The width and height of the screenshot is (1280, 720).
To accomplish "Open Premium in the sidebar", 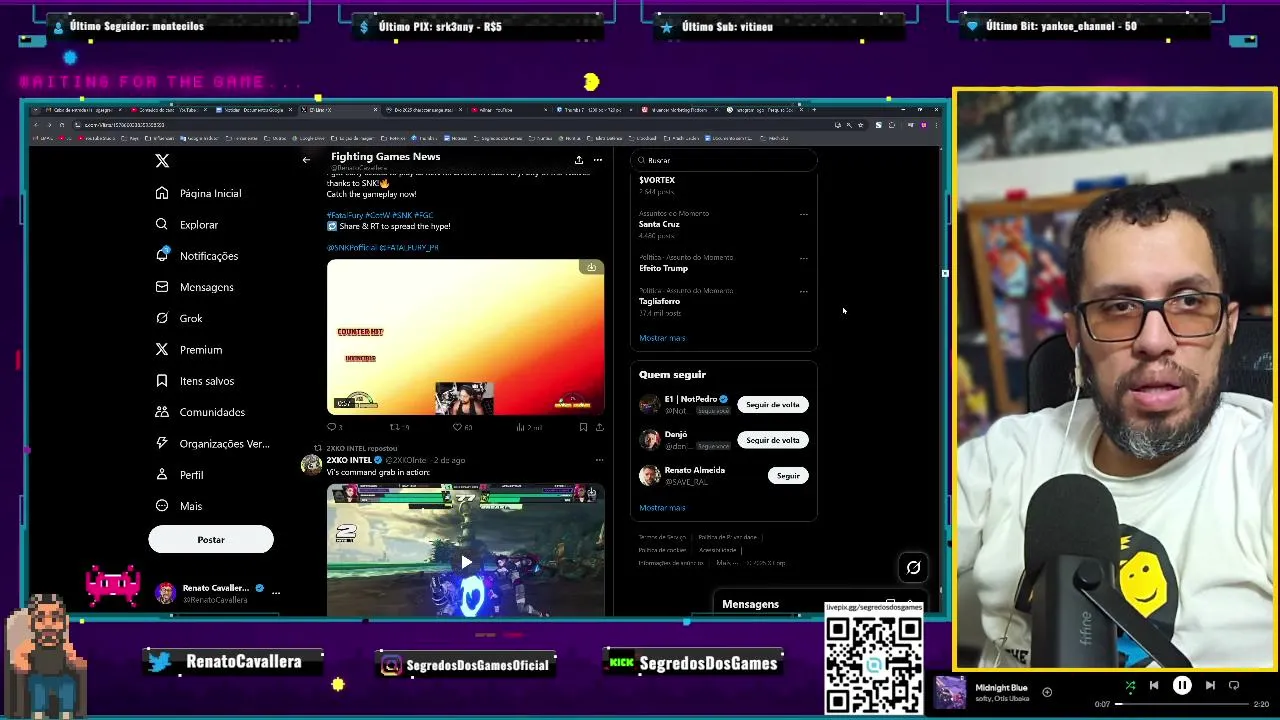I will 189,350.
